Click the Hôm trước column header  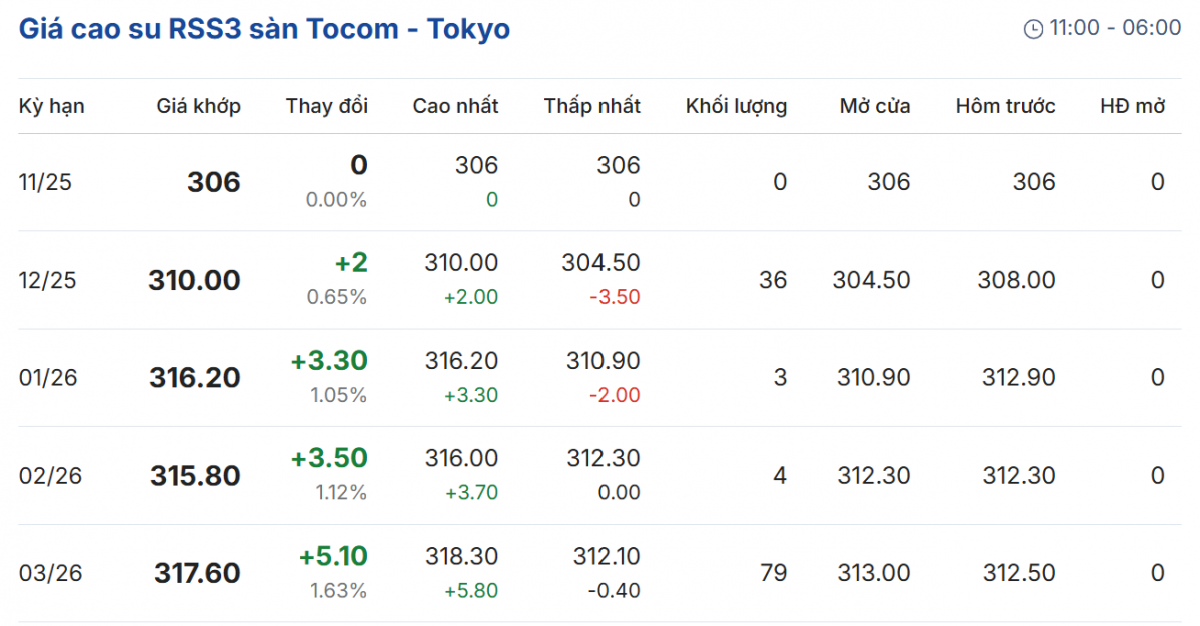click(1005, 106)
